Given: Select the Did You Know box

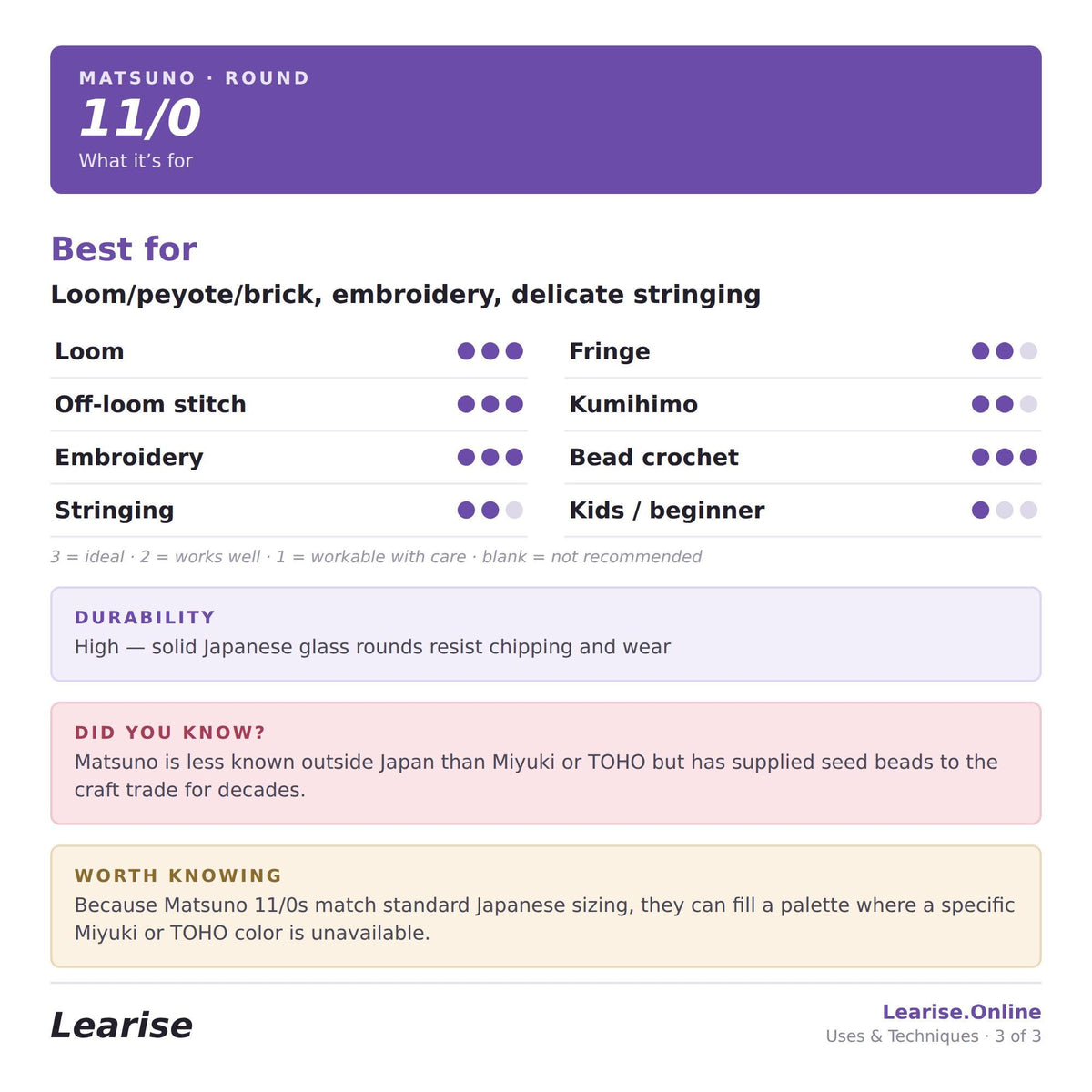Looking at the screenshot, I should point(546,763).
